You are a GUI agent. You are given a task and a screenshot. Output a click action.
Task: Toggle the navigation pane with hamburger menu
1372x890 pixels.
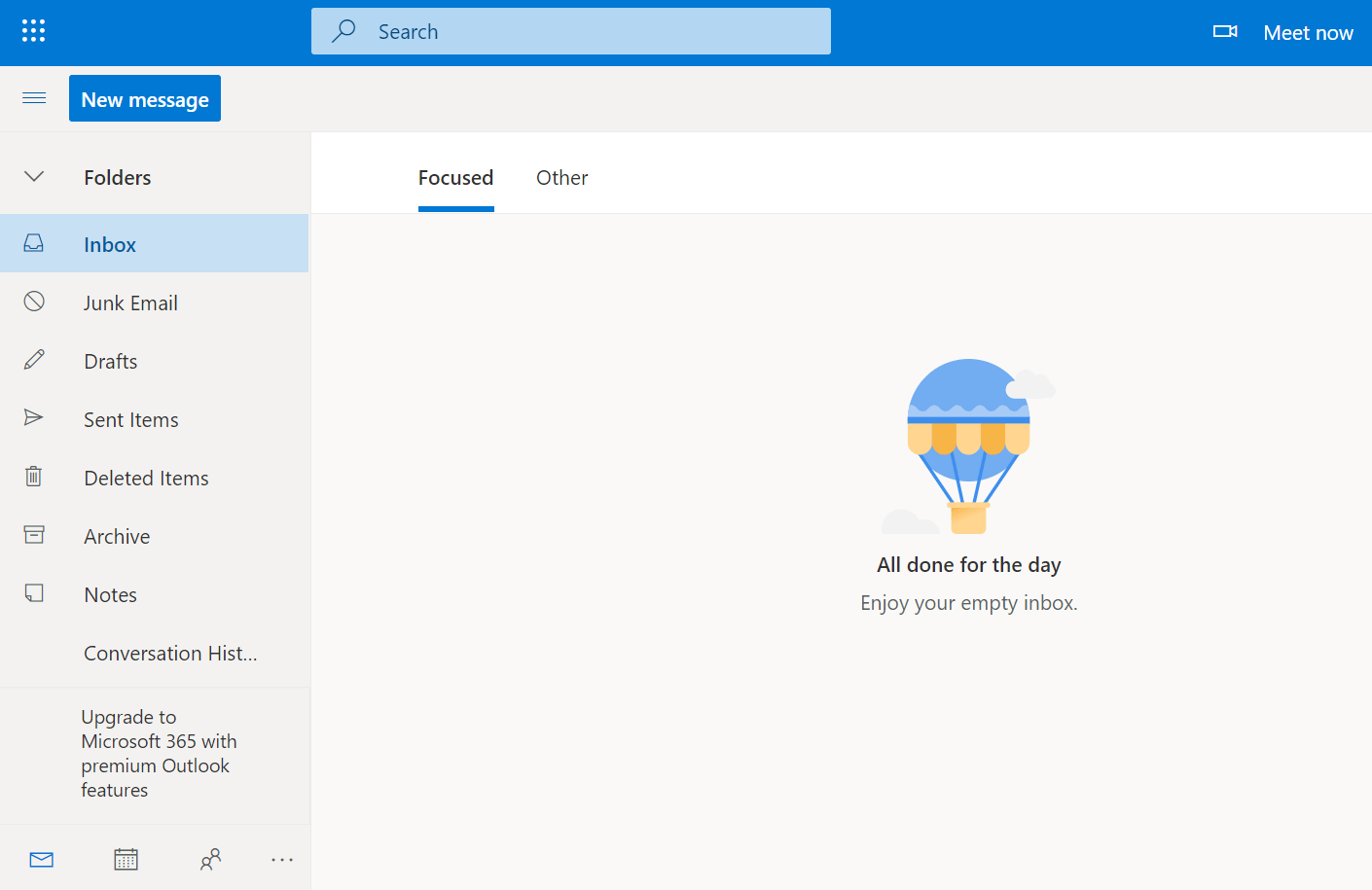click(33, 97)
